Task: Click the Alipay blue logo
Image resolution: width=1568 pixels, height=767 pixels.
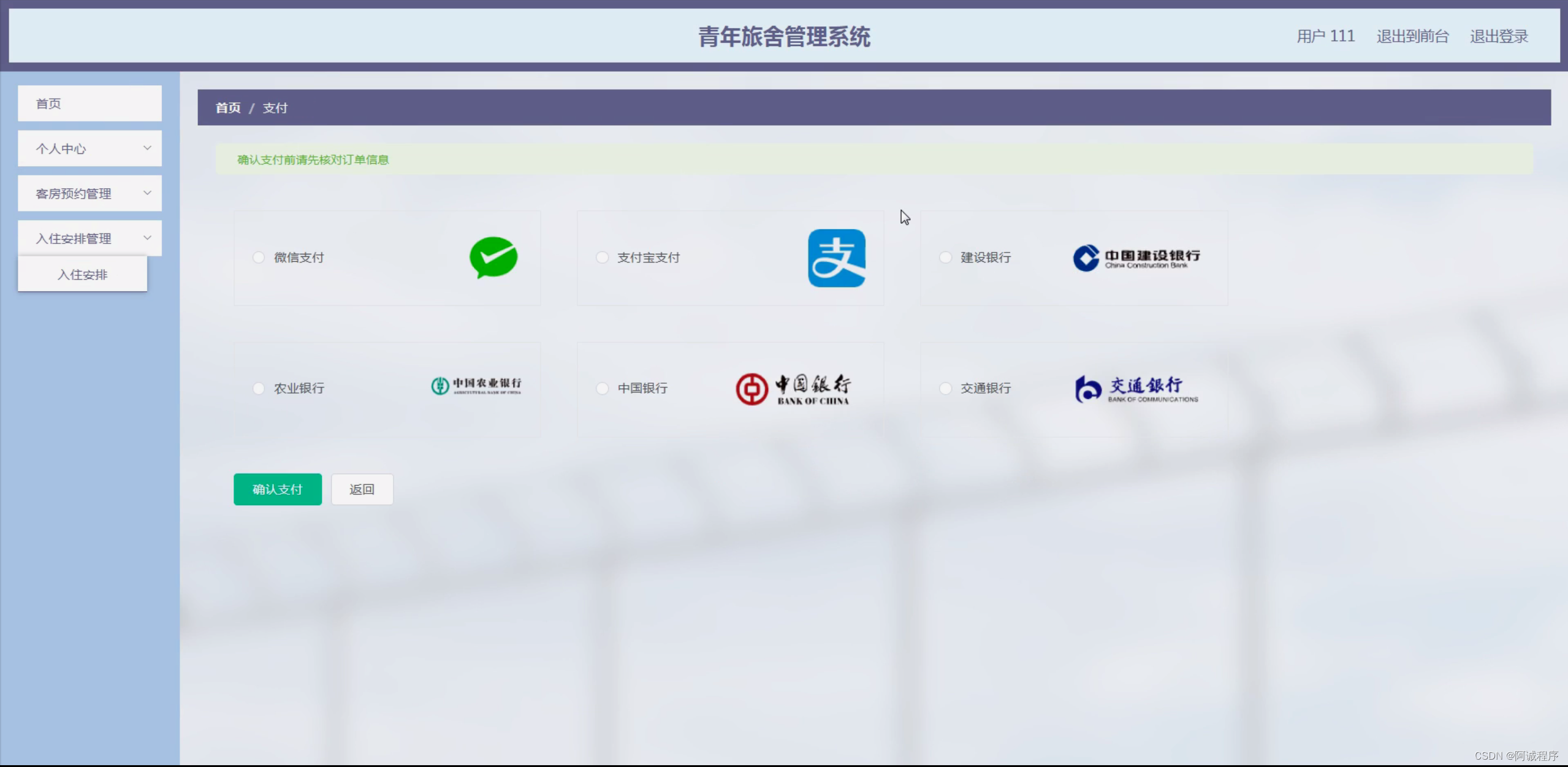Action: click(x=836, y=258)
